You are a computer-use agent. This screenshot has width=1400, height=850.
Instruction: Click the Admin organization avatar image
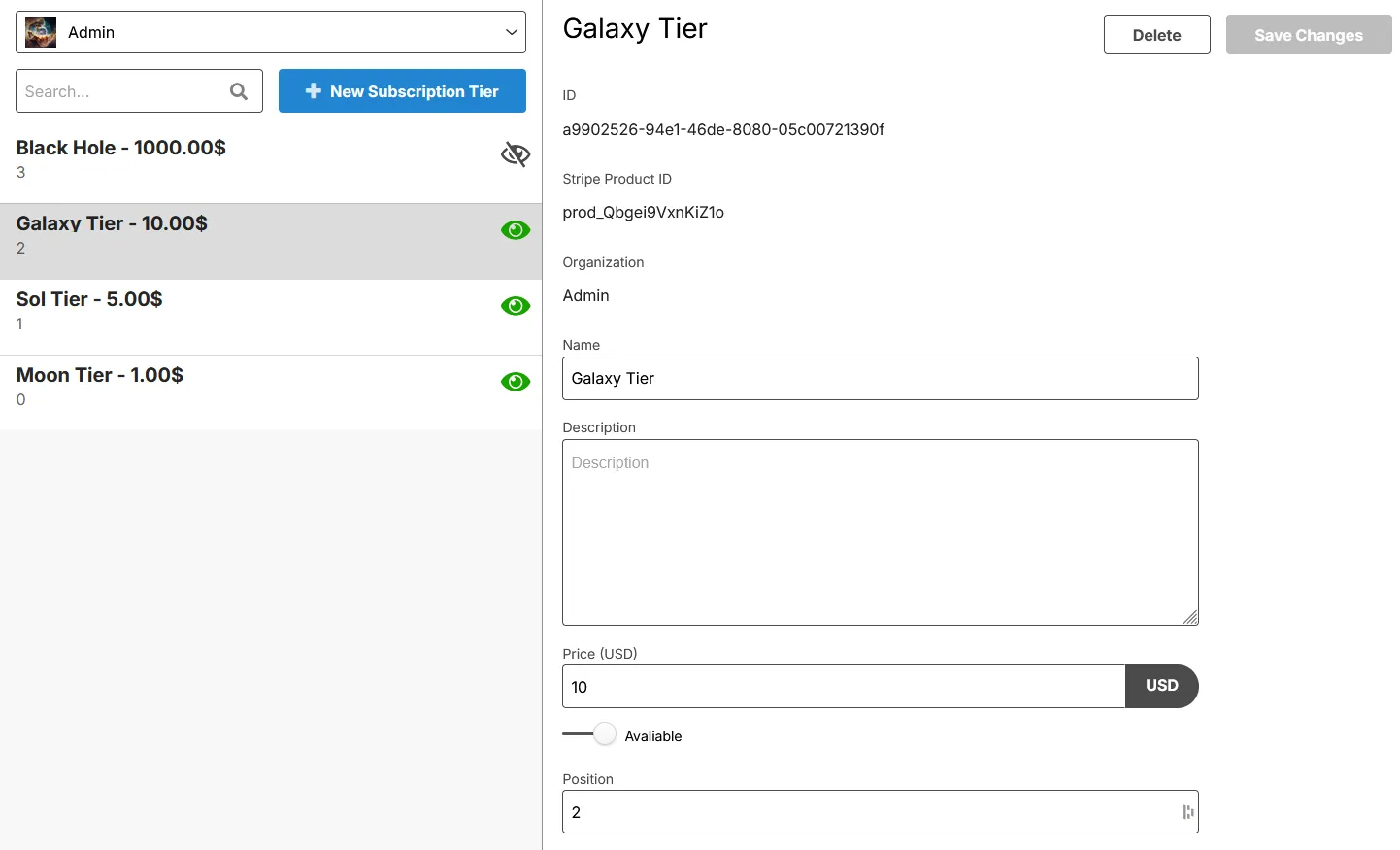pyautogui.click(x=41, y=32)
